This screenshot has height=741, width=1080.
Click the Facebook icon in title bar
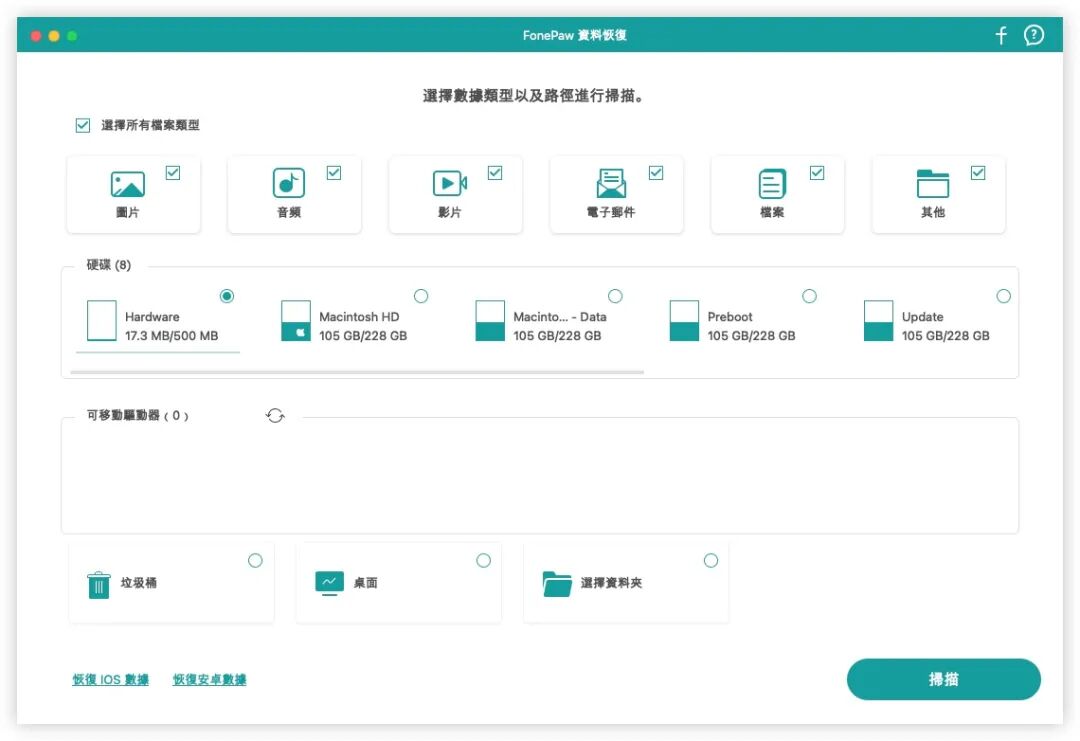tap(1000, 34)
